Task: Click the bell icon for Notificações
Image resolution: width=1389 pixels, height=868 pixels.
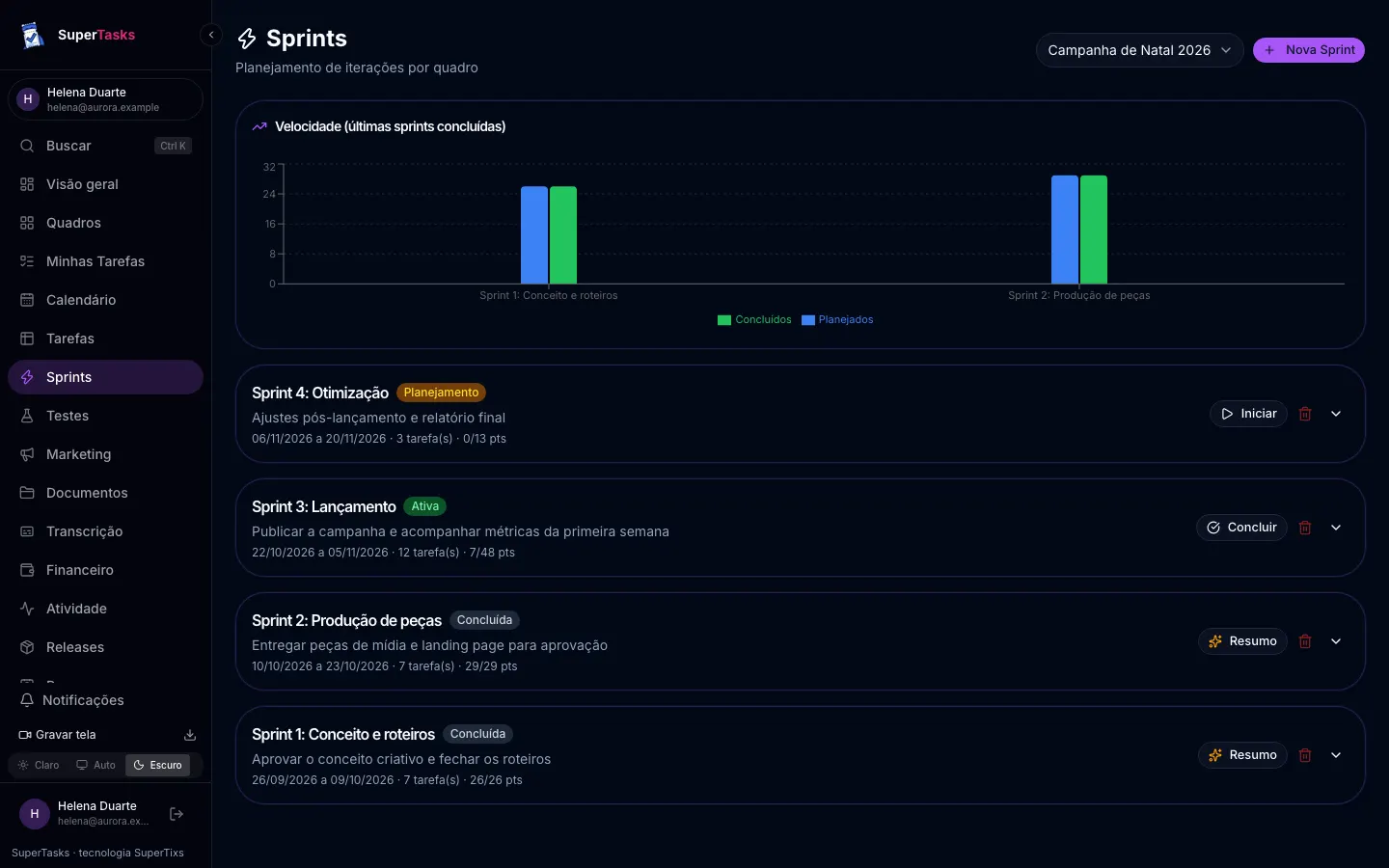Action: pos(27,700)
